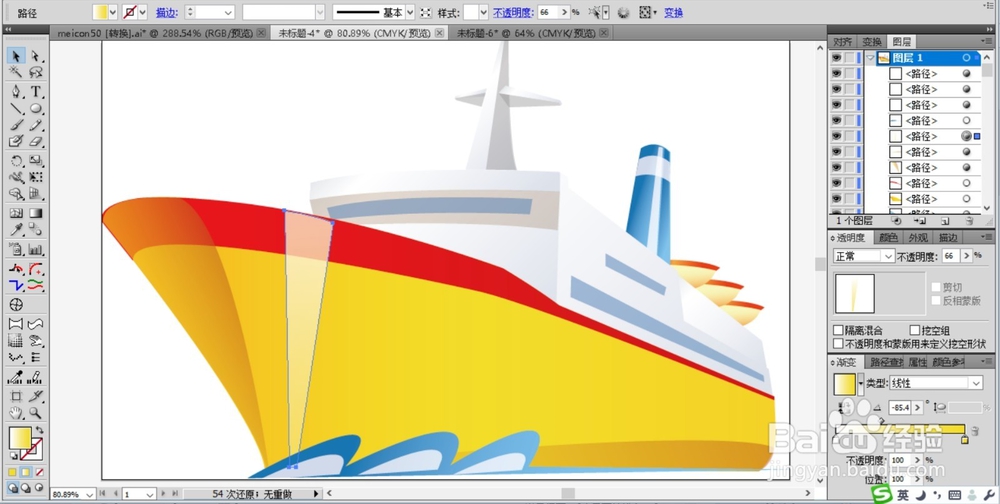Open the 外观 panel tab
Viewport: 1000px width, 504px height.
pyautogui.click(x=917, y=237)
